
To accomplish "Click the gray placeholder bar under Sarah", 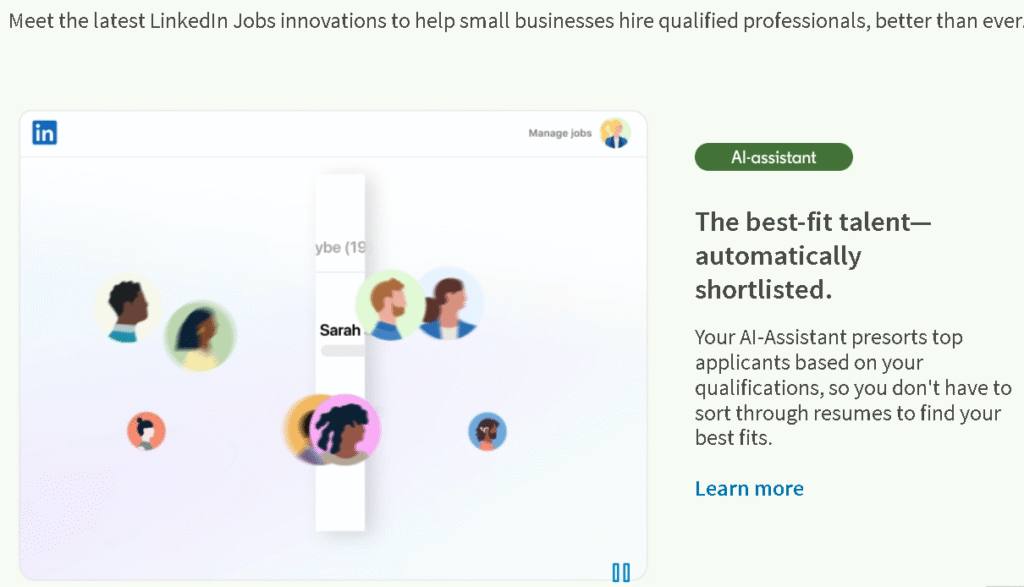I will point(342,351).
